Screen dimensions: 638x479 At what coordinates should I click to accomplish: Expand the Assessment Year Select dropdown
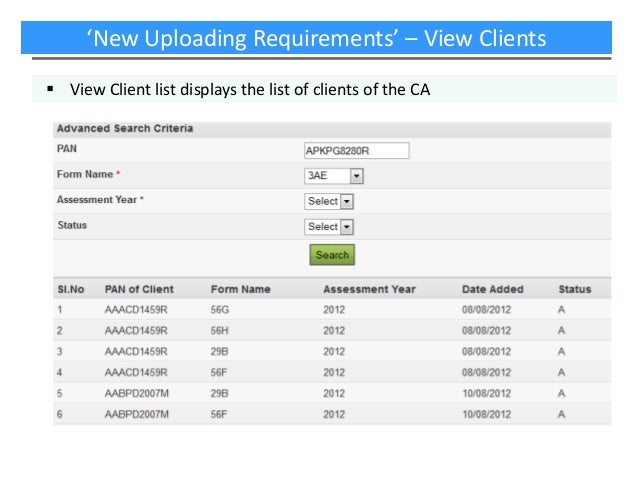point(329,201)
